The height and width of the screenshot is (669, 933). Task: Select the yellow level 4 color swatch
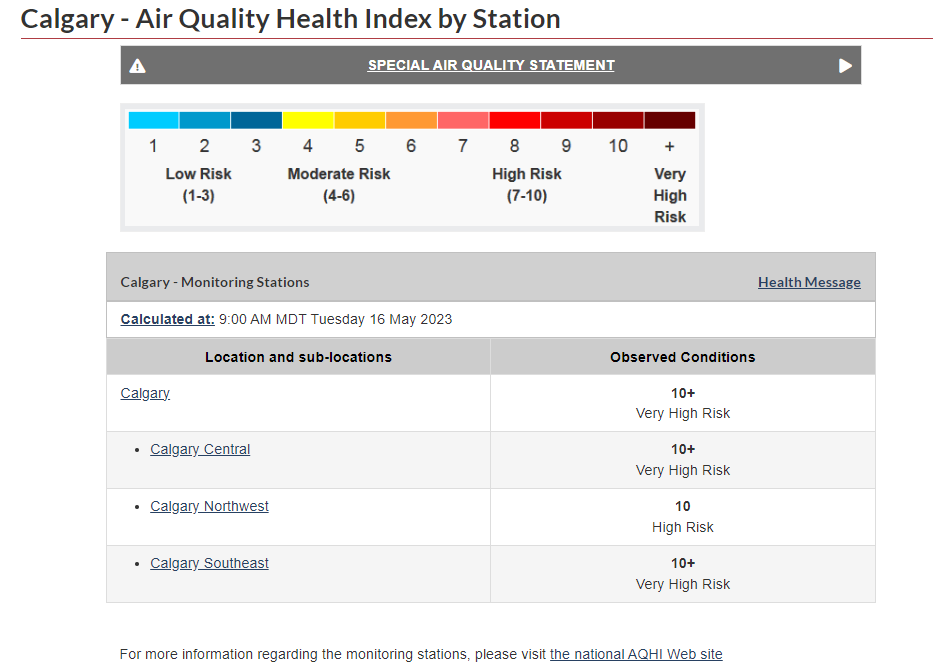(307, 119)
